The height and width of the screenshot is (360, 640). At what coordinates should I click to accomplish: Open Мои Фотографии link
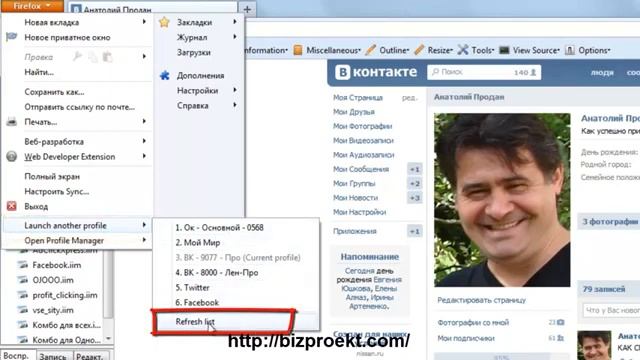362,126
